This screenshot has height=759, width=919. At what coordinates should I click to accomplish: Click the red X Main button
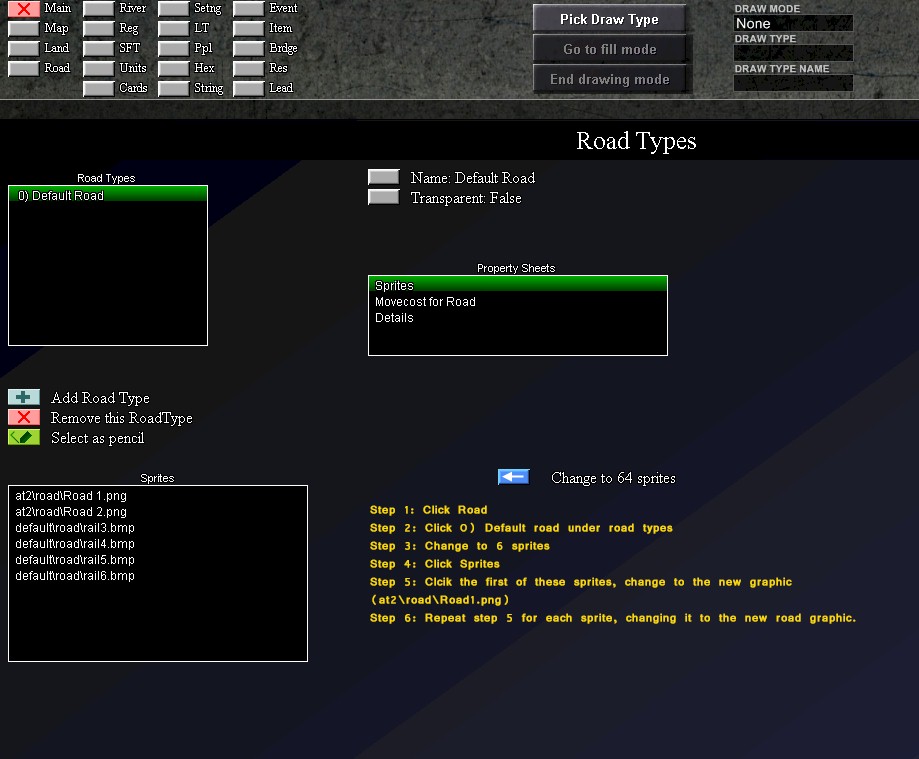point(24,9)
